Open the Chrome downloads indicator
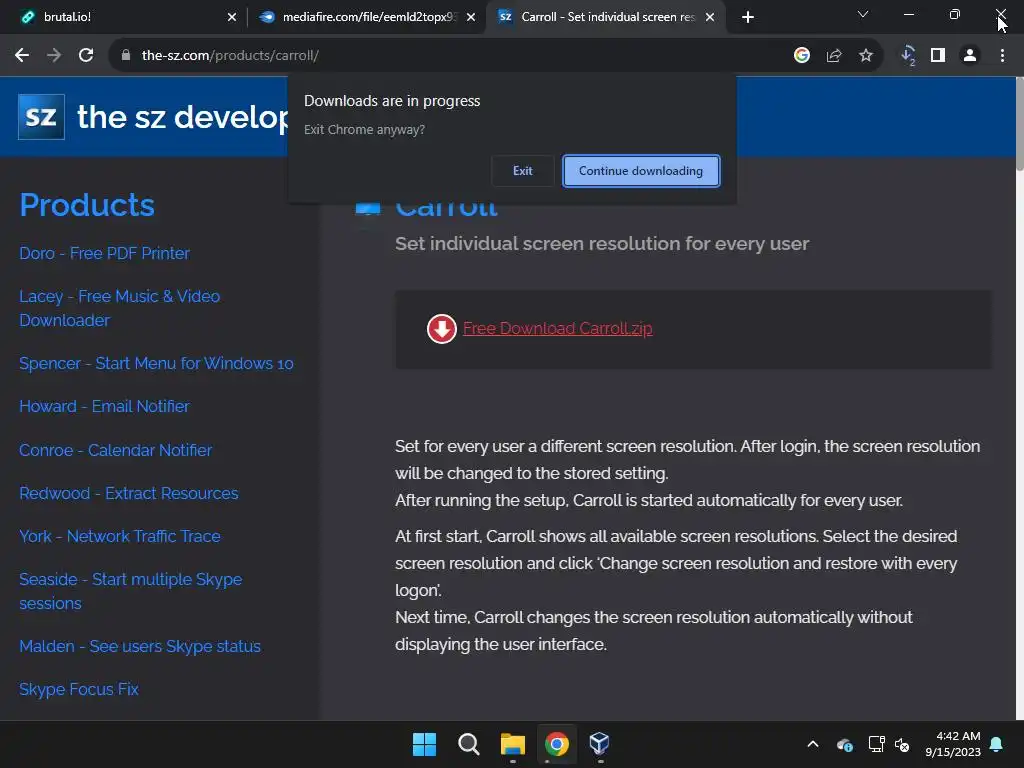The height and width of the screenshot is (768, 1024). point(908,56)
